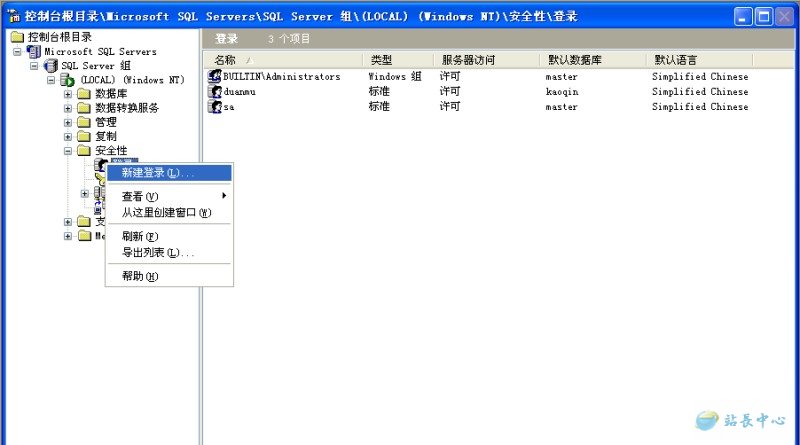Select (LOCAL) (Windows NT) tree label
The height and width of the screenshot is (445, 800).
(x=132, y=80)
